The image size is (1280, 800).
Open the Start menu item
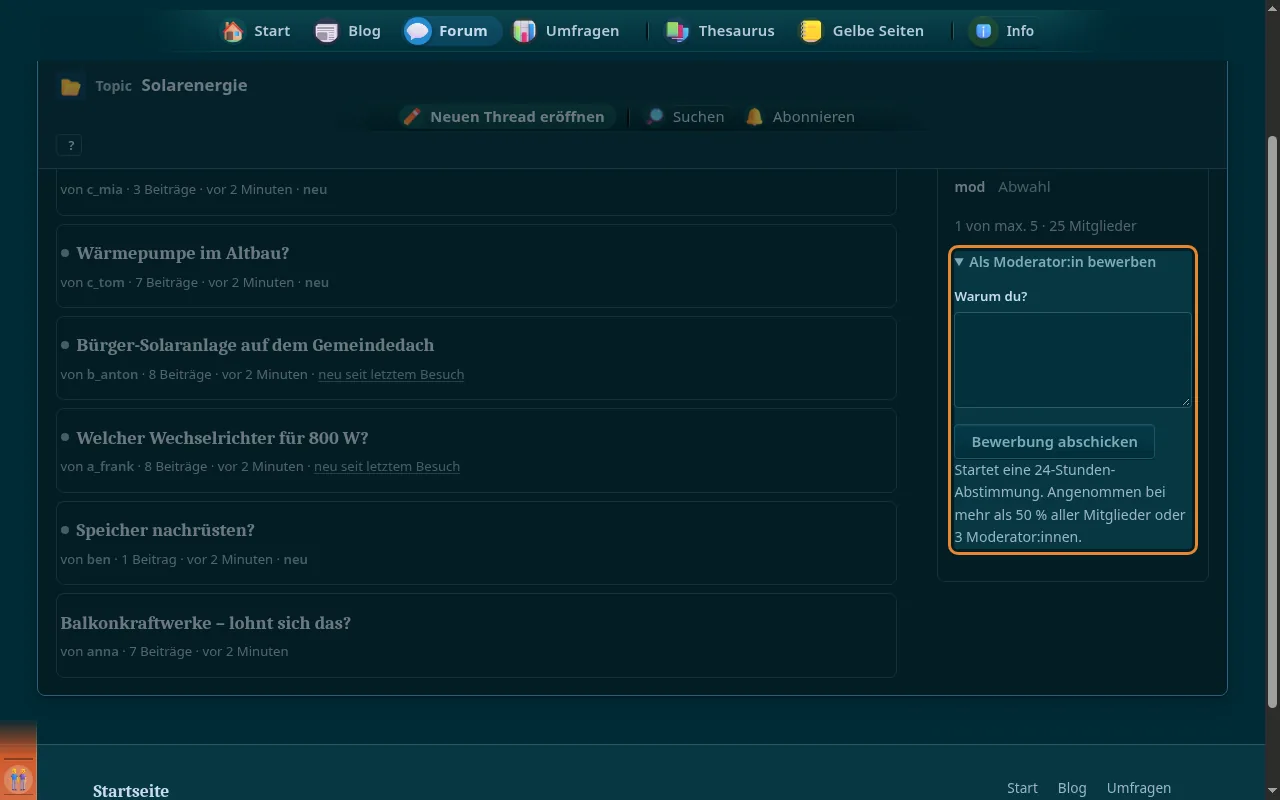(256, 31)
